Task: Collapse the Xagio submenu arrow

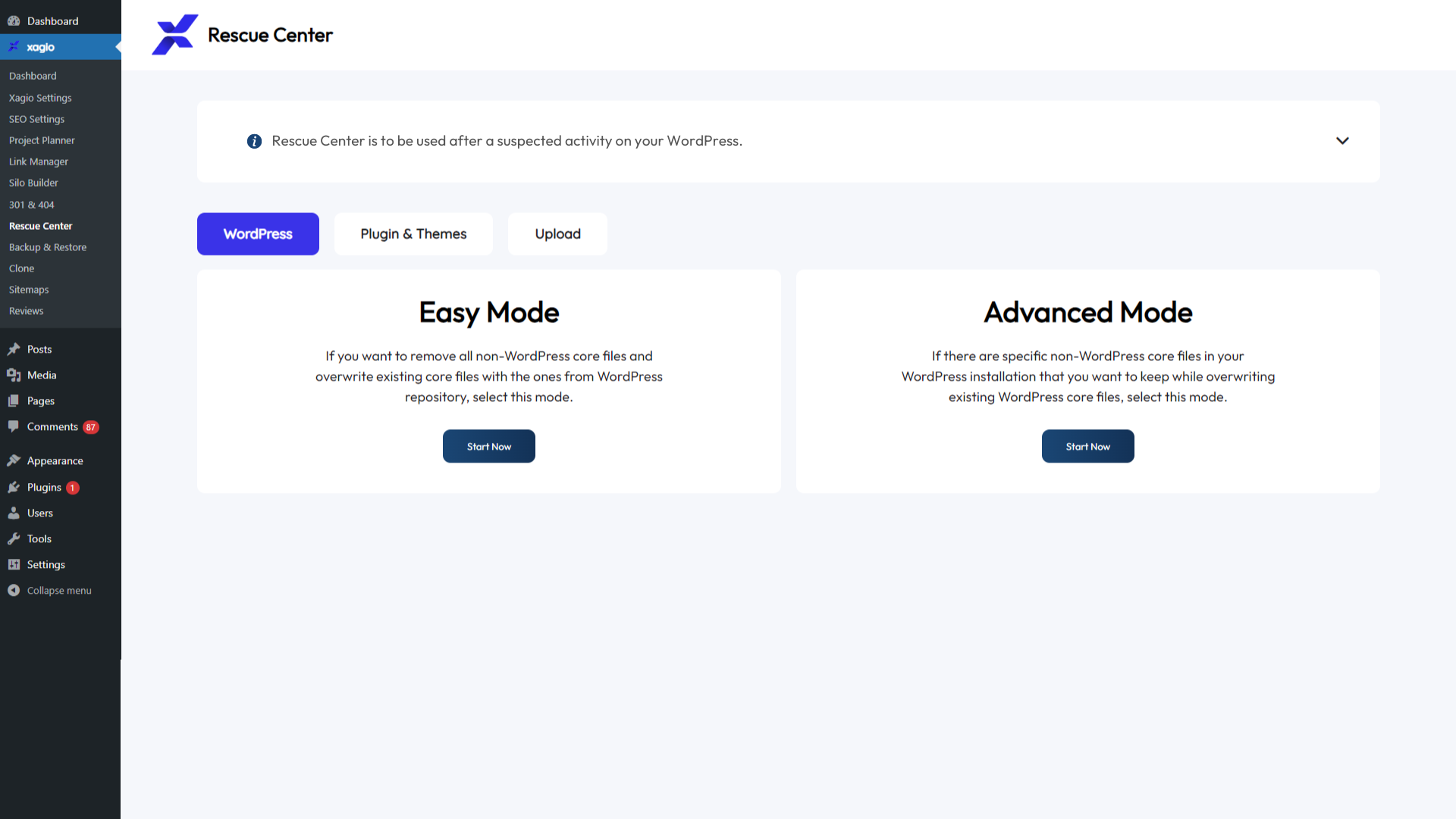Action: click(x=118, y=46)
